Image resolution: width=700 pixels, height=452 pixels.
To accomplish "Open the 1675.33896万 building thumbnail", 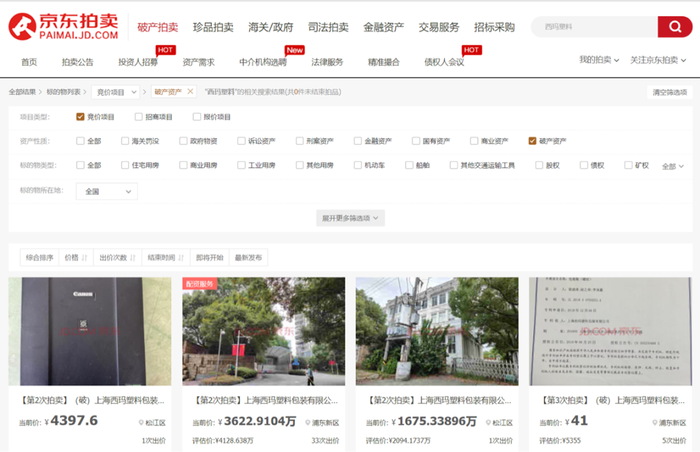I will click(437, 331).
